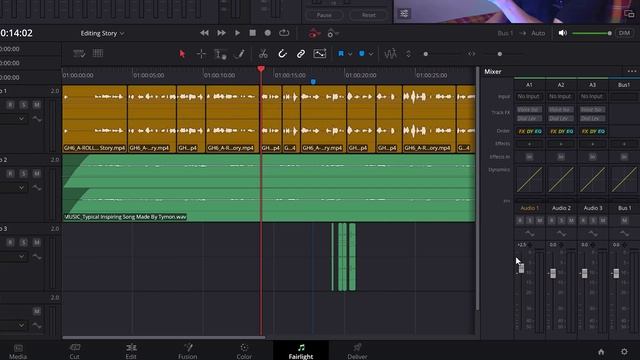640x360 pixels.
Task: Click the sliders settings icon by viewer
Action: click(x=404, y=13)
